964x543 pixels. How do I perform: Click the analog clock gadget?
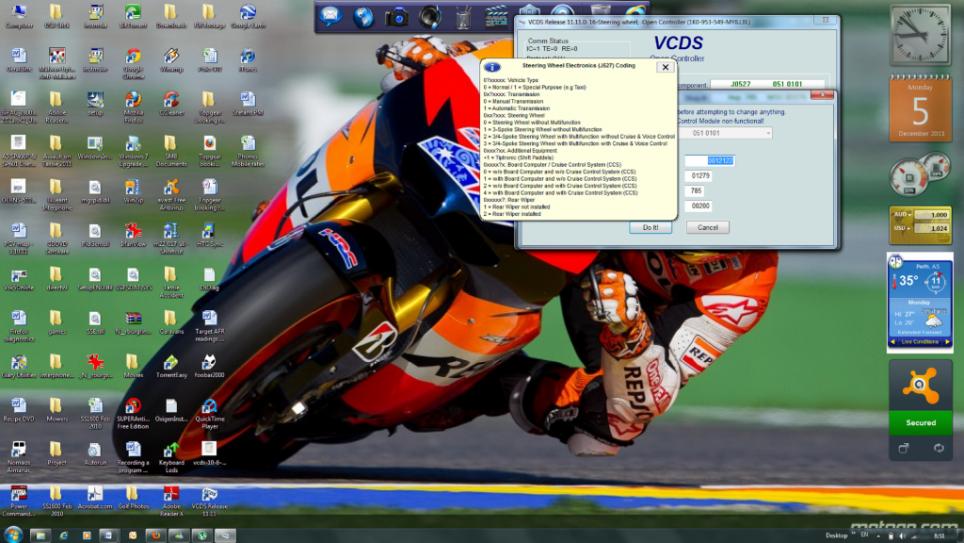(920, 34)
